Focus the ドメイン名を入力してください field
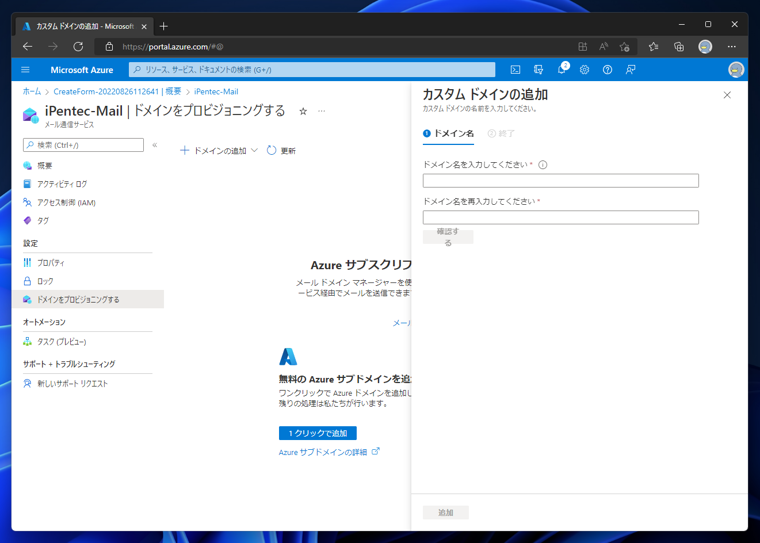This screenshot has width=760, height=543. pos(560,180)
